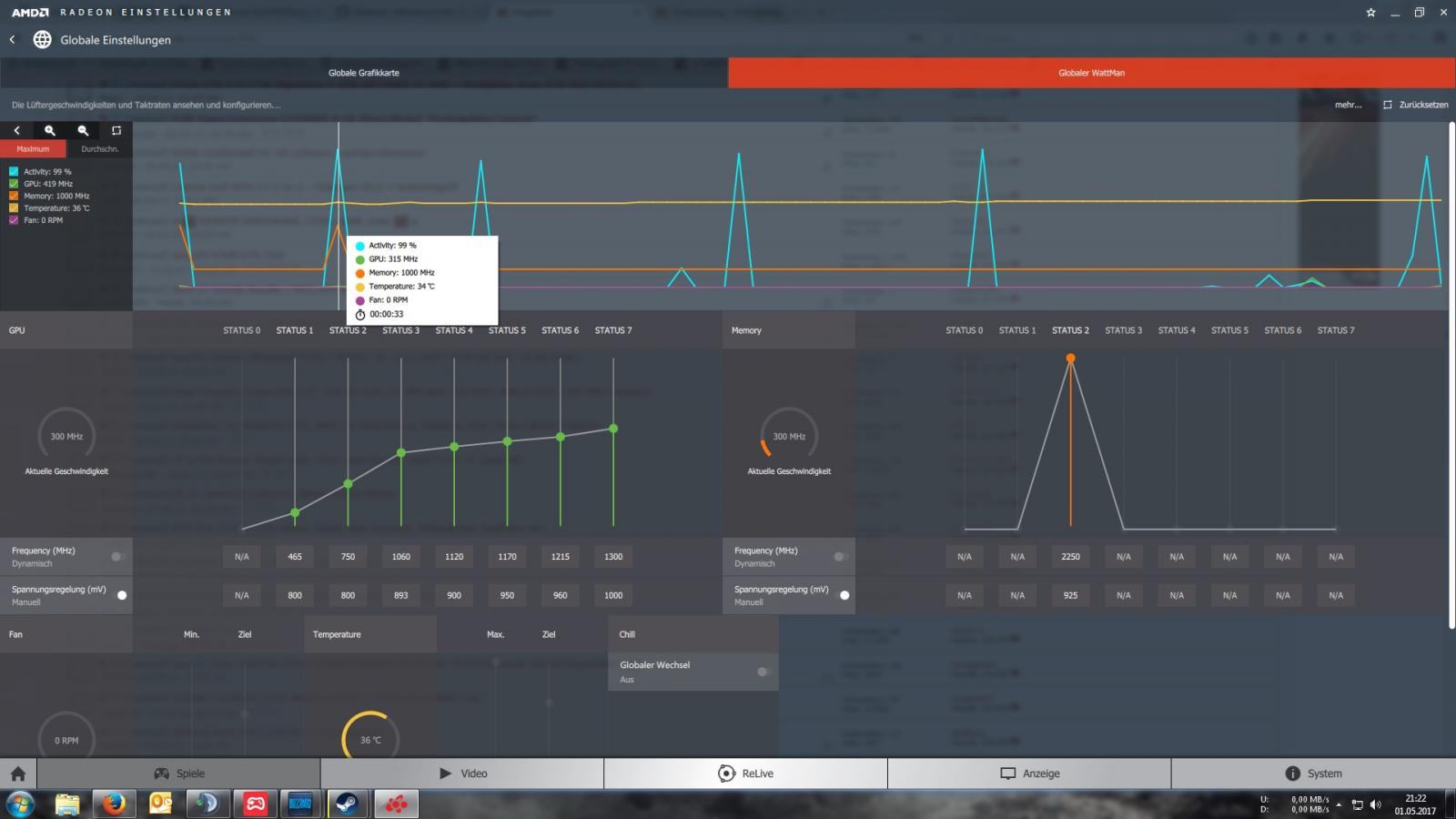Click the Memory Status 2 orange curve point
Viewport: 1456px width, 819px height.
tap(1070, 359)
